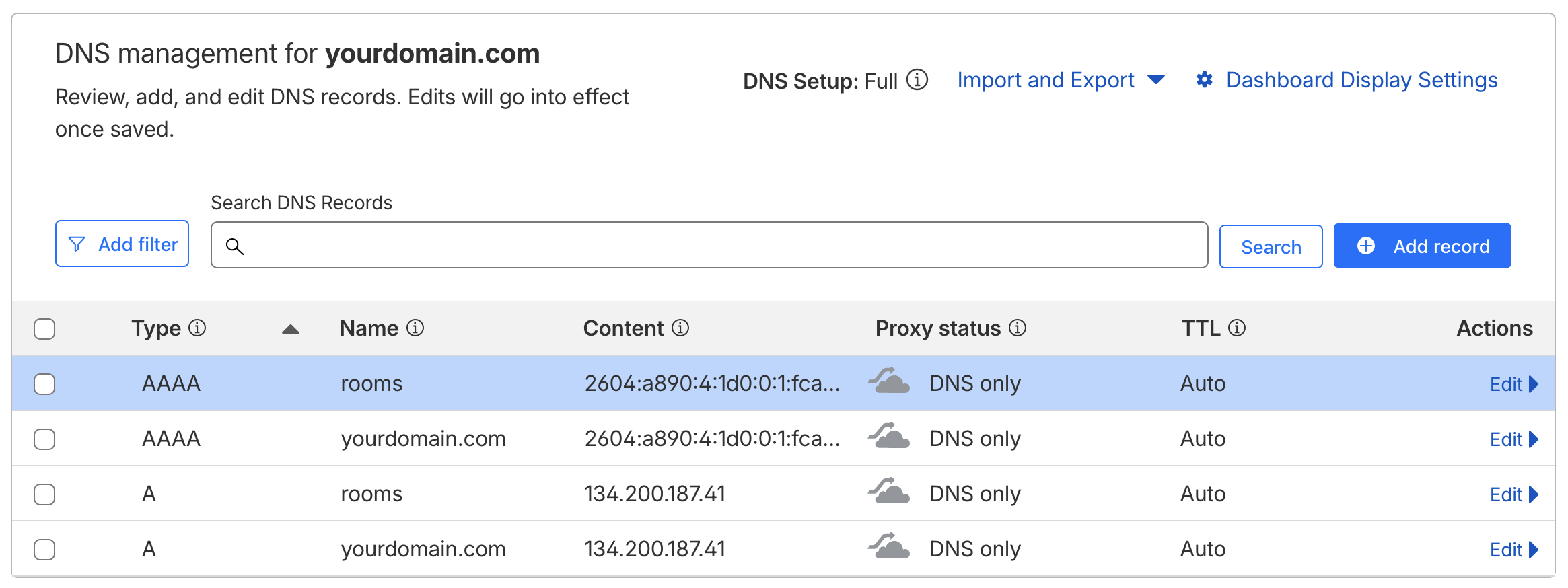Click the Add filter button
The image size is (1568, 588).
point(122,244)
